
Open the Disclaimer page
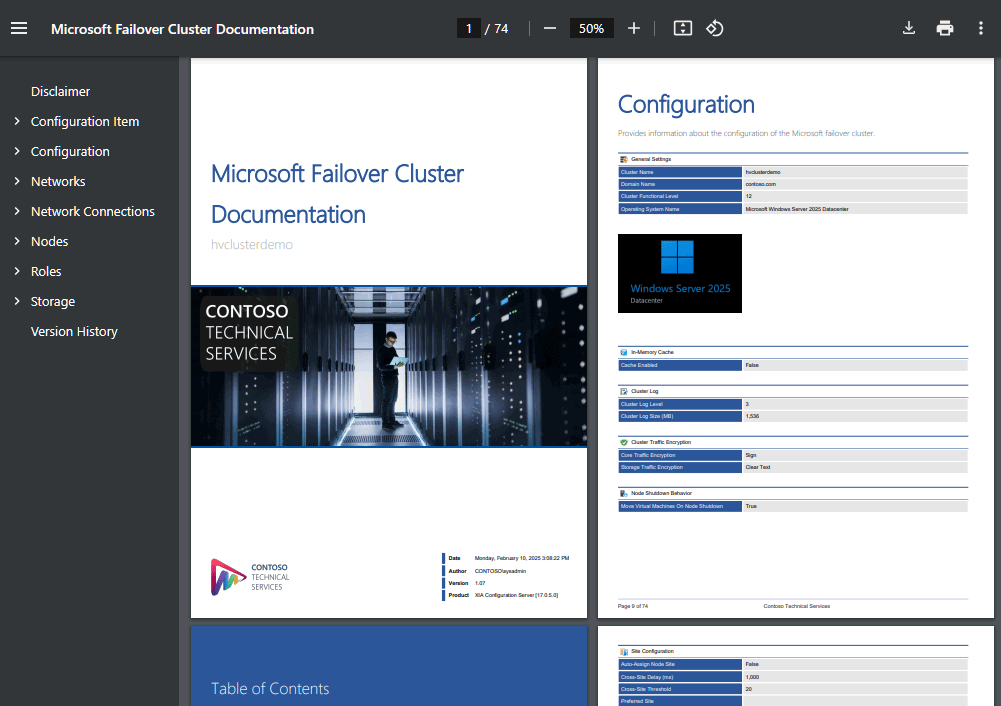(x=60, y=91)
